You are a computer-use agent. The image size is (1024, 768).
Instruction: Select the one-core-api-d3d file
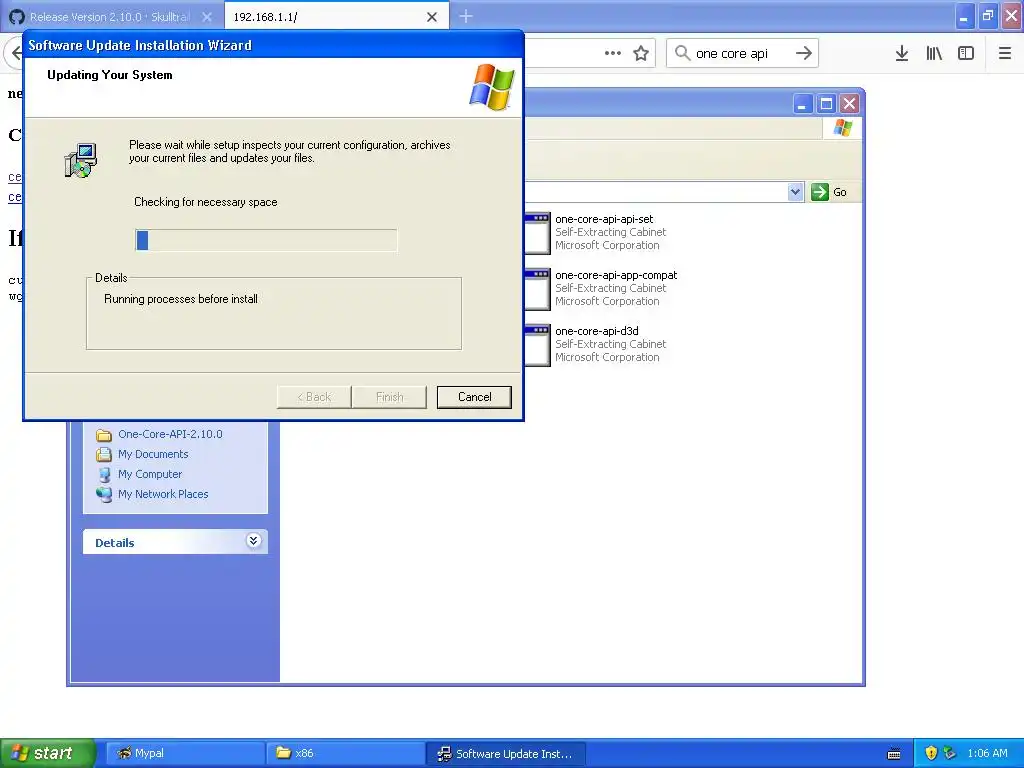coord(596,331)
